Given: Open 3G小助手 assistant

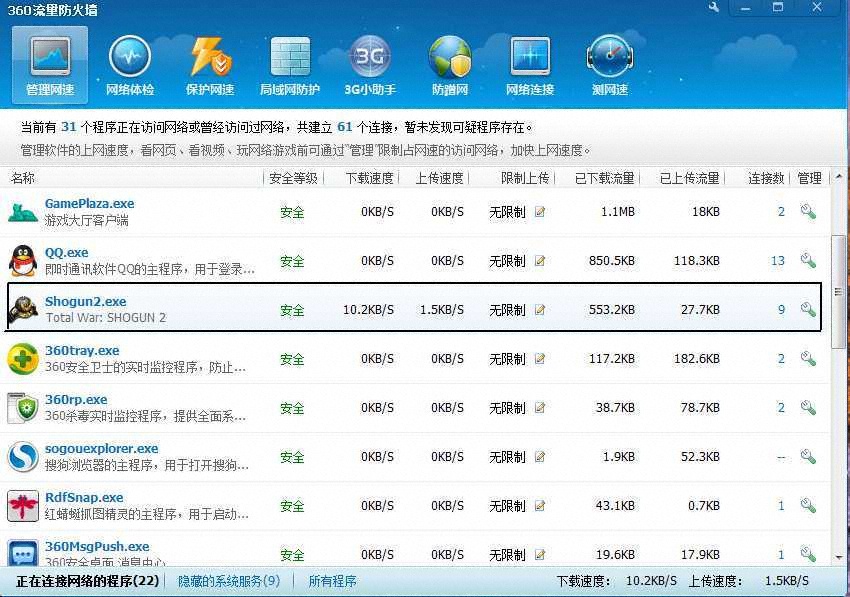Looking at the screenshot, I should [370, 65].
